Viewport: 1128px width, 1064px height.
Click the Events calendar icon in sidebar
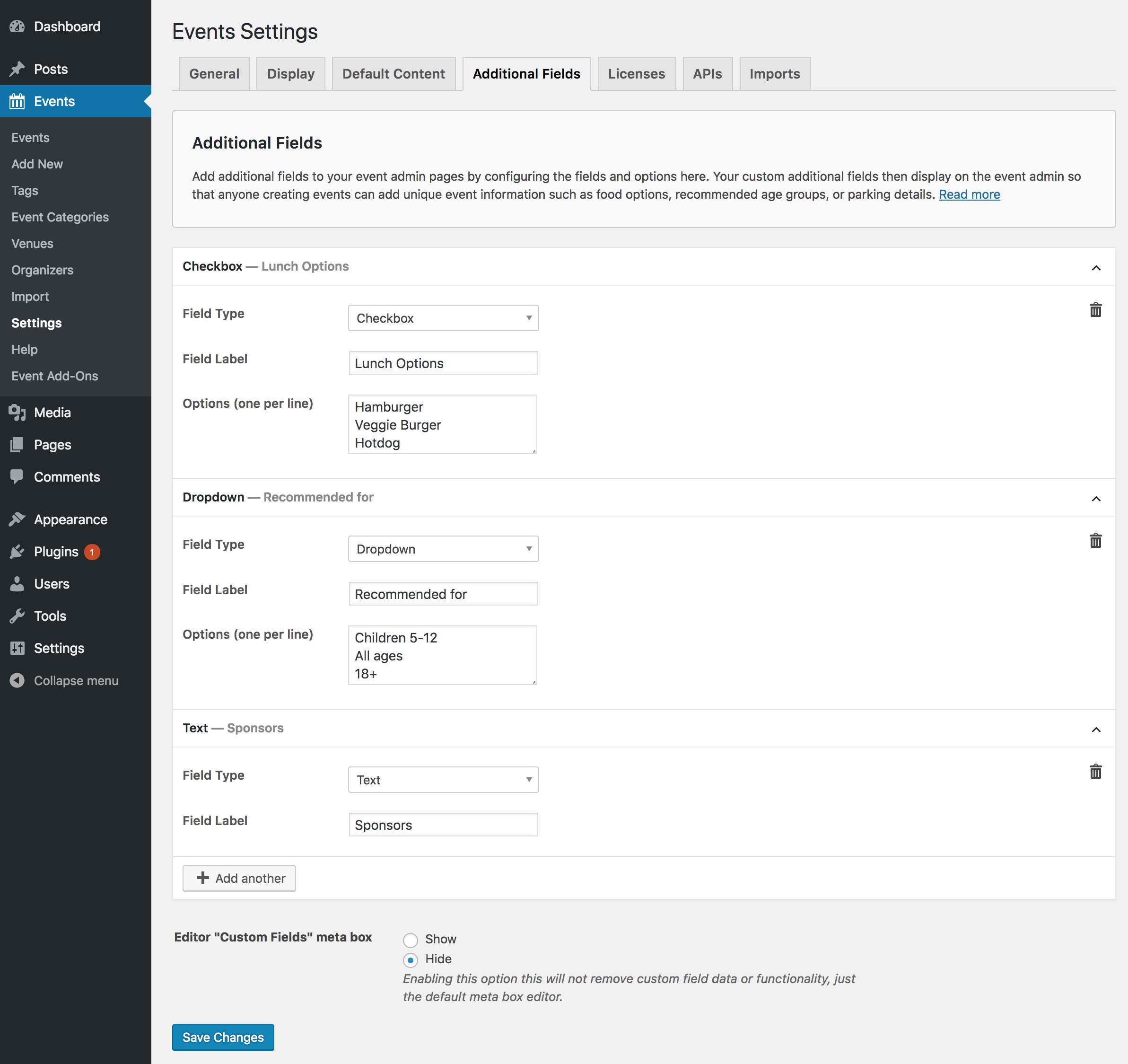[x=17, y=101]
